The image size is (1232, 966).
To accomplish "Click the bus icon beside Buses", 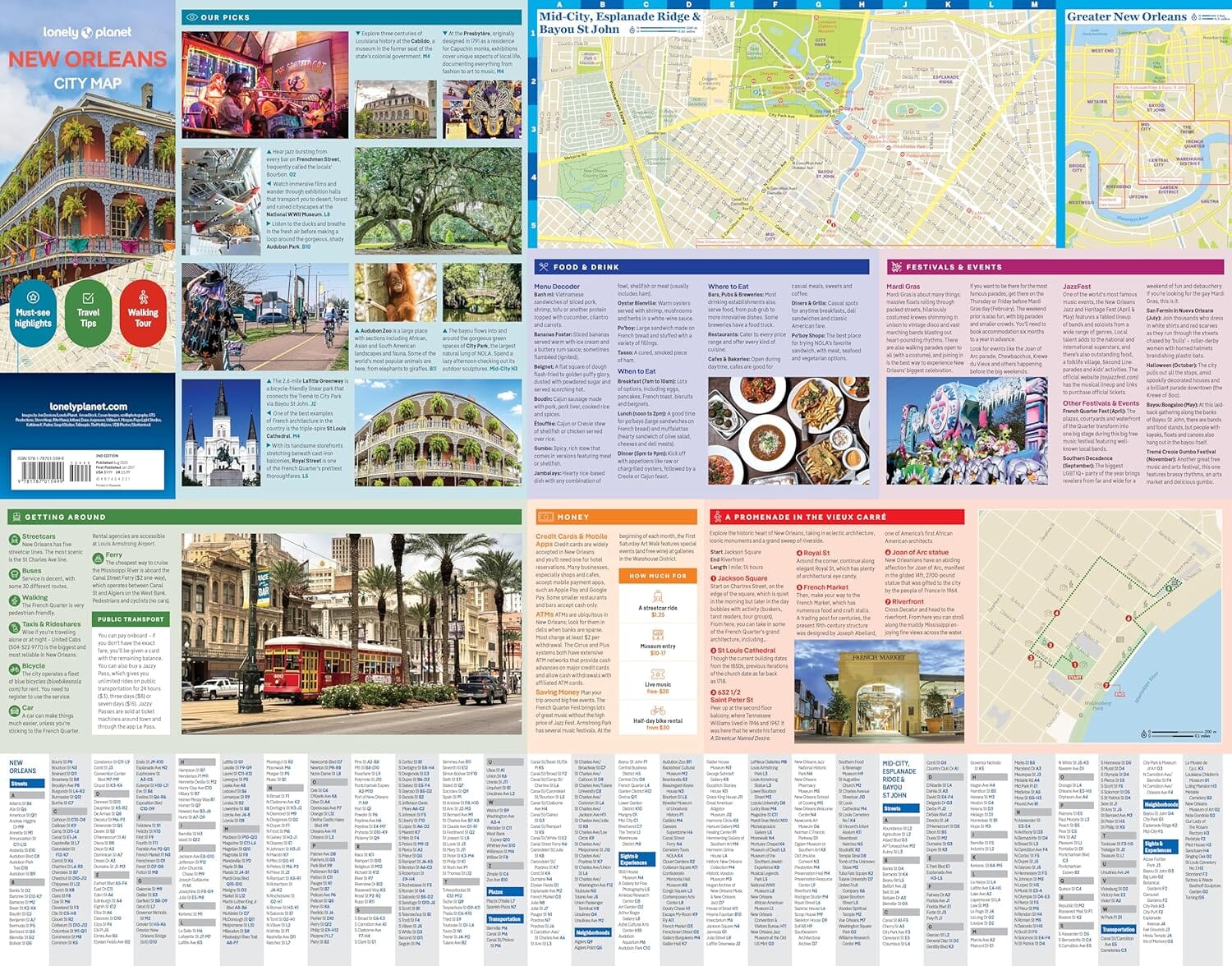I will (x=14, y=573).
